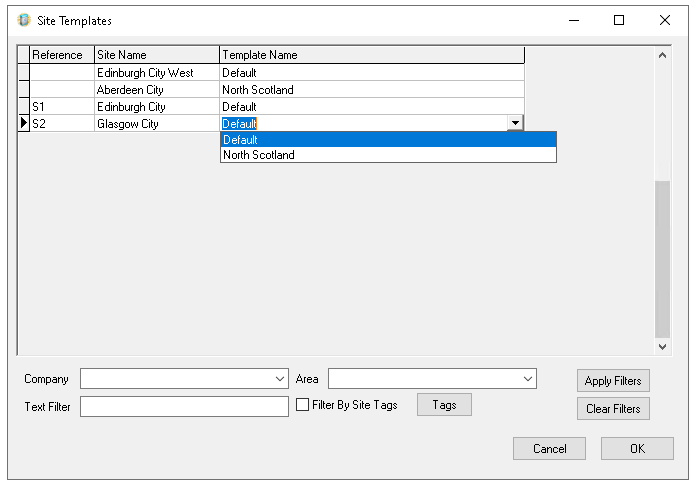This screenshot has width=693, height=485.
Task: Click Cancel to dismiss the dialog
Action: pos(549,449)
